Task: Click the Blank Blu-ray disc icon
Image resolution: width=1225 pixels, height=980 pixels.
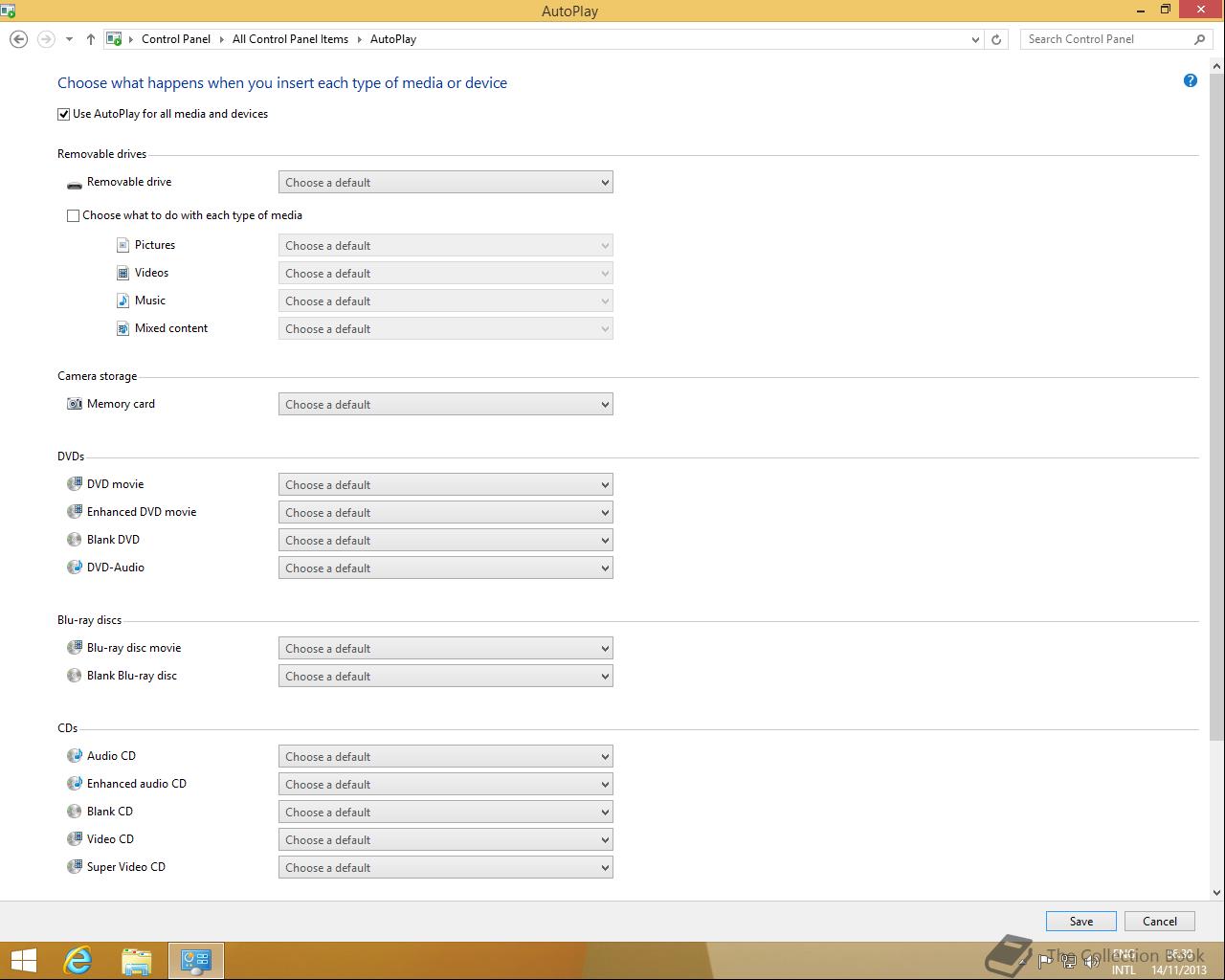Action: (75, 676)
